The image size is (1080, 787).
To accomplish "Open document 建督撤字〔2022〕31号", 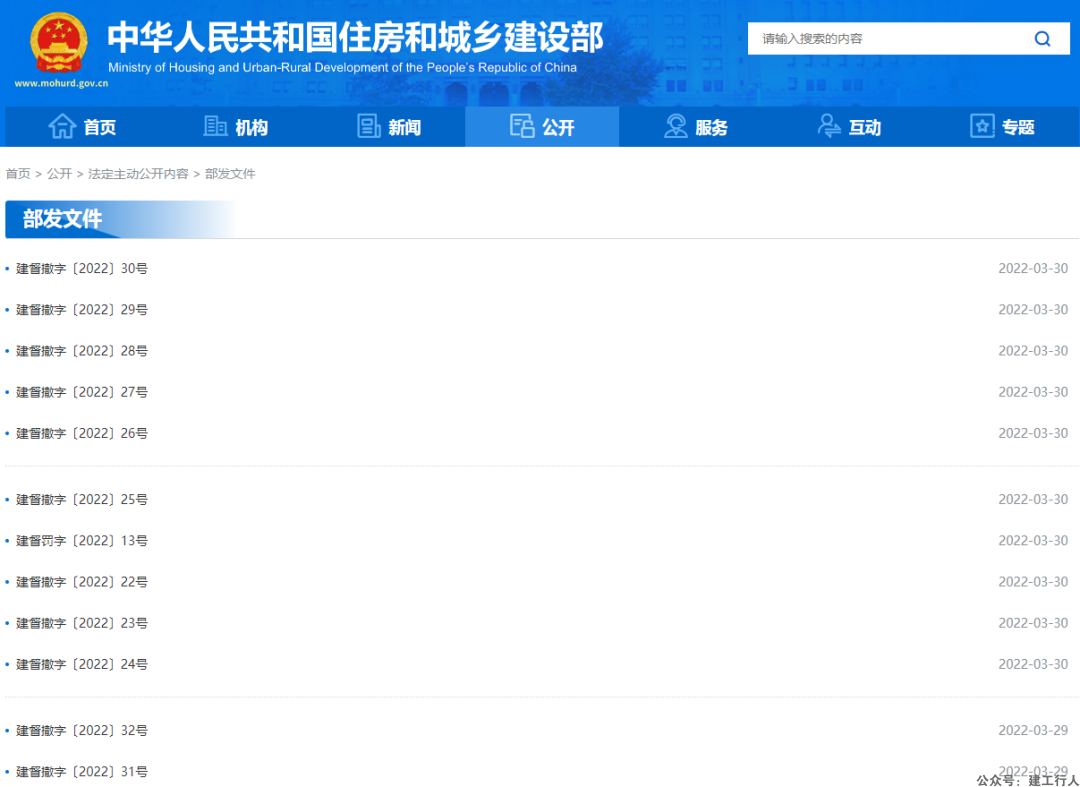I will pos(82,772).
